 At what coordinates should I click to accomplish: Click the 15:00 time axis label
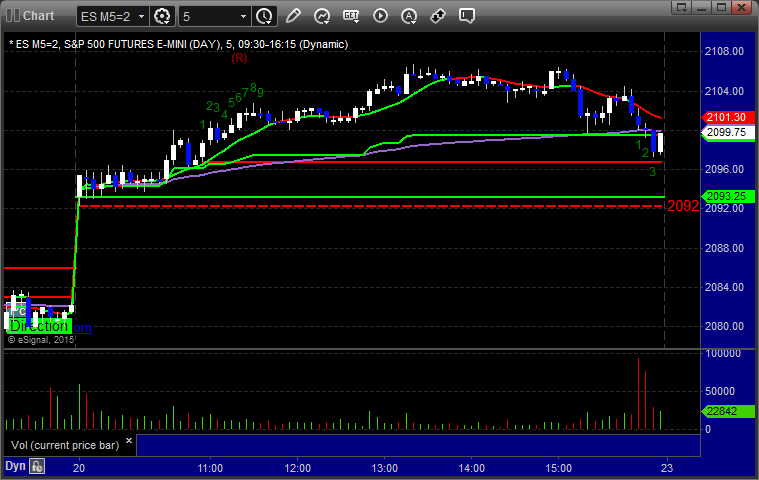pos(559,468)
